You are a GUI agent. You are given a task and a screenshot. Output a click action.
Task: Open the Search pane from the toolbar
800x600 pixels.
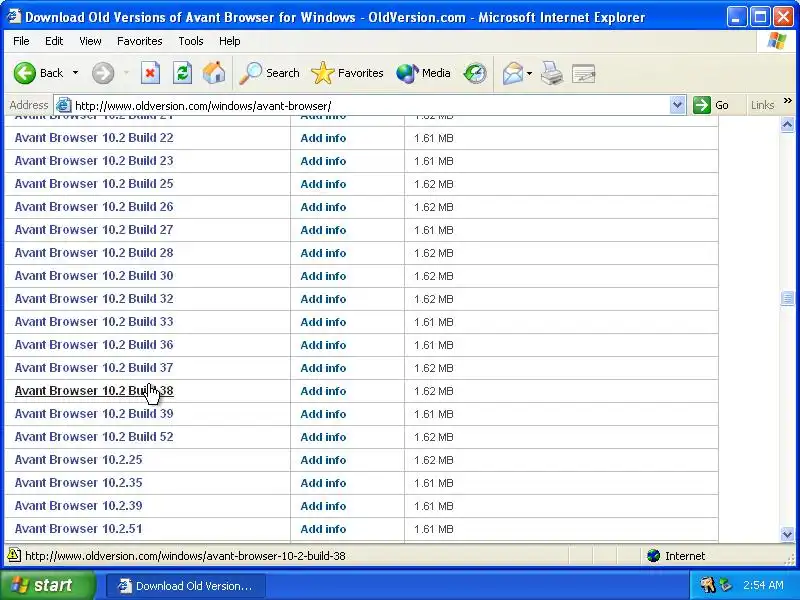coord(269,73)
